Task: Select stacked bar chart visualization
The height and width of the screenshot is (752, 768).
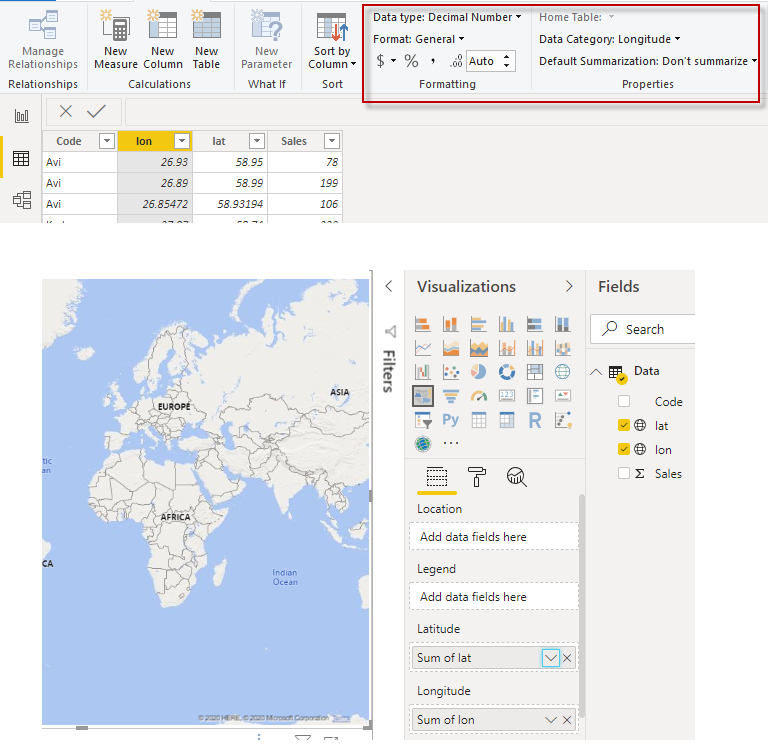Action: [x=423, y=324]
